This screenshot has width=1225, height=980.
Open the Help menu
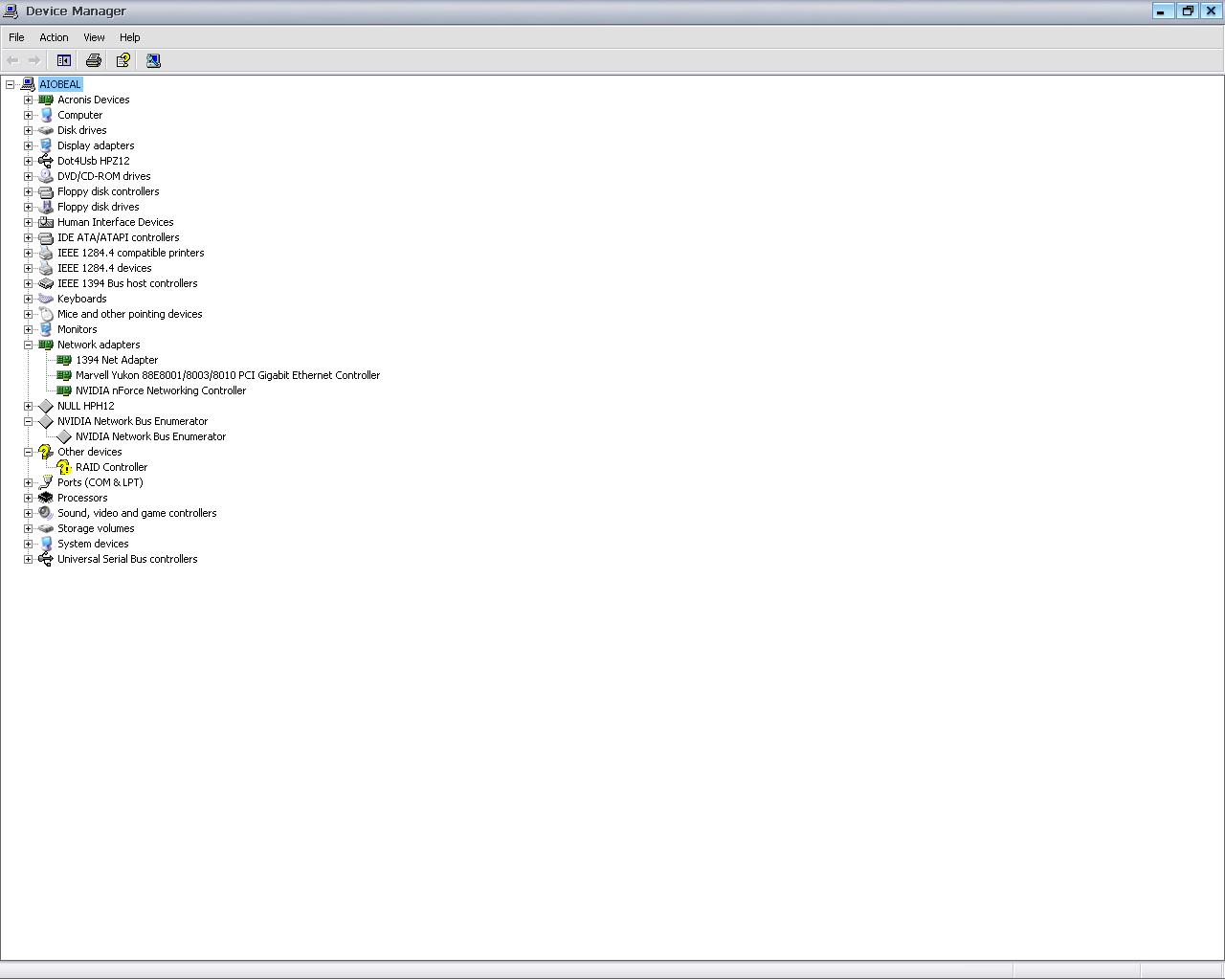click(x=130, y=37)
